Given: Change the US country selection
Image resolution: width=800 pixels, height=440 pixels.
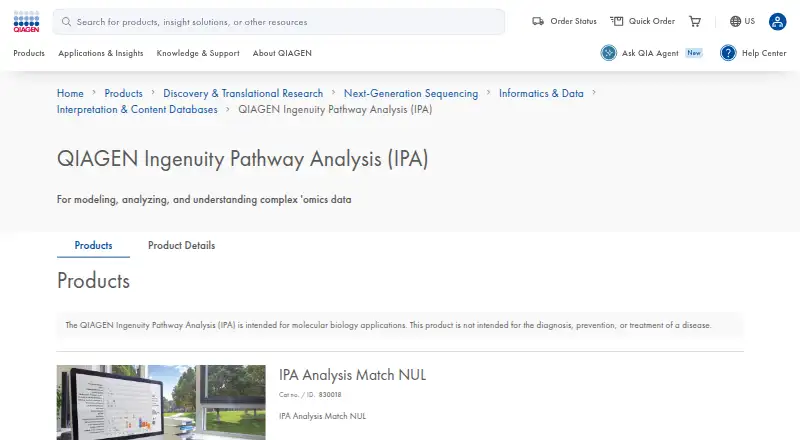Looking at the screenshot, I should coord(749,21).
